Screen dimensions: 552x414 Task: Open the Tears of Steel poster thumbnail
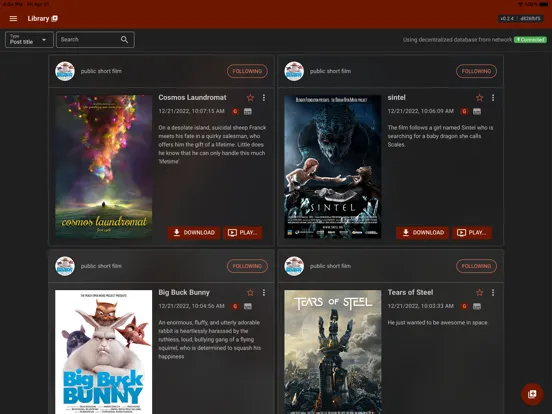pyautogui.click(x=333, y=352)
